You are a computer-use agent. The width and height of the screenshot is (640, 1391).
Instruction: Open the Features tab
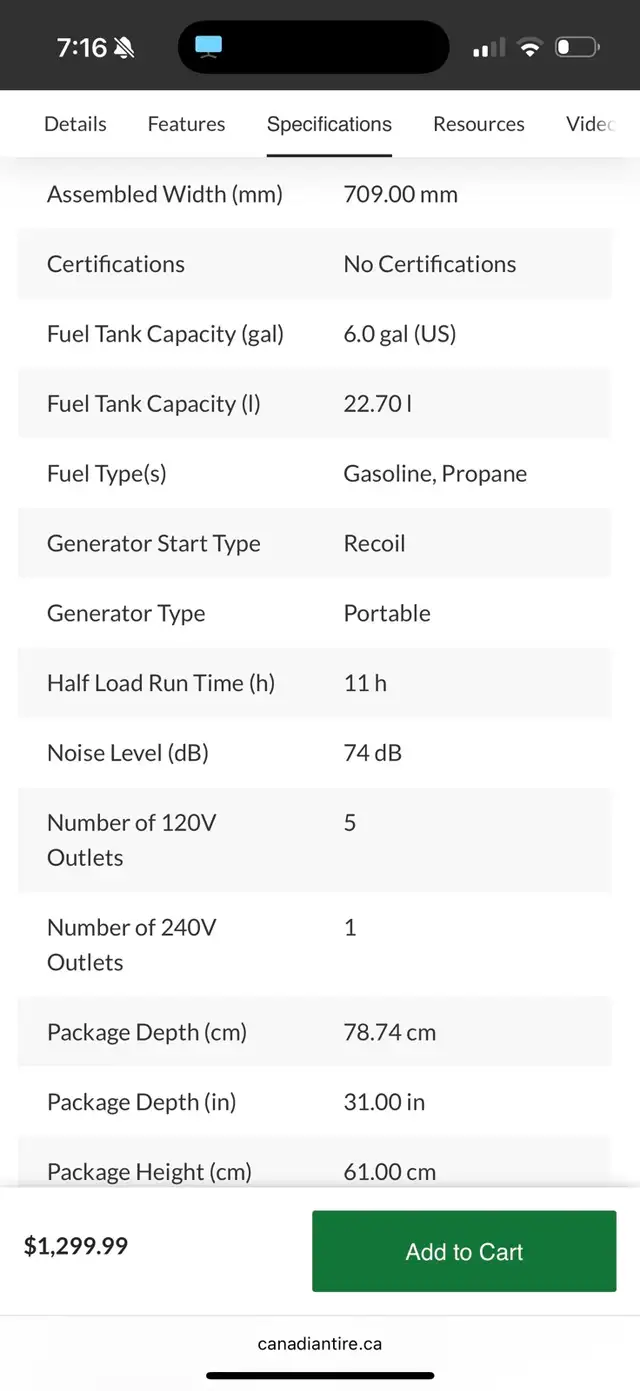[x=186, y=124]
